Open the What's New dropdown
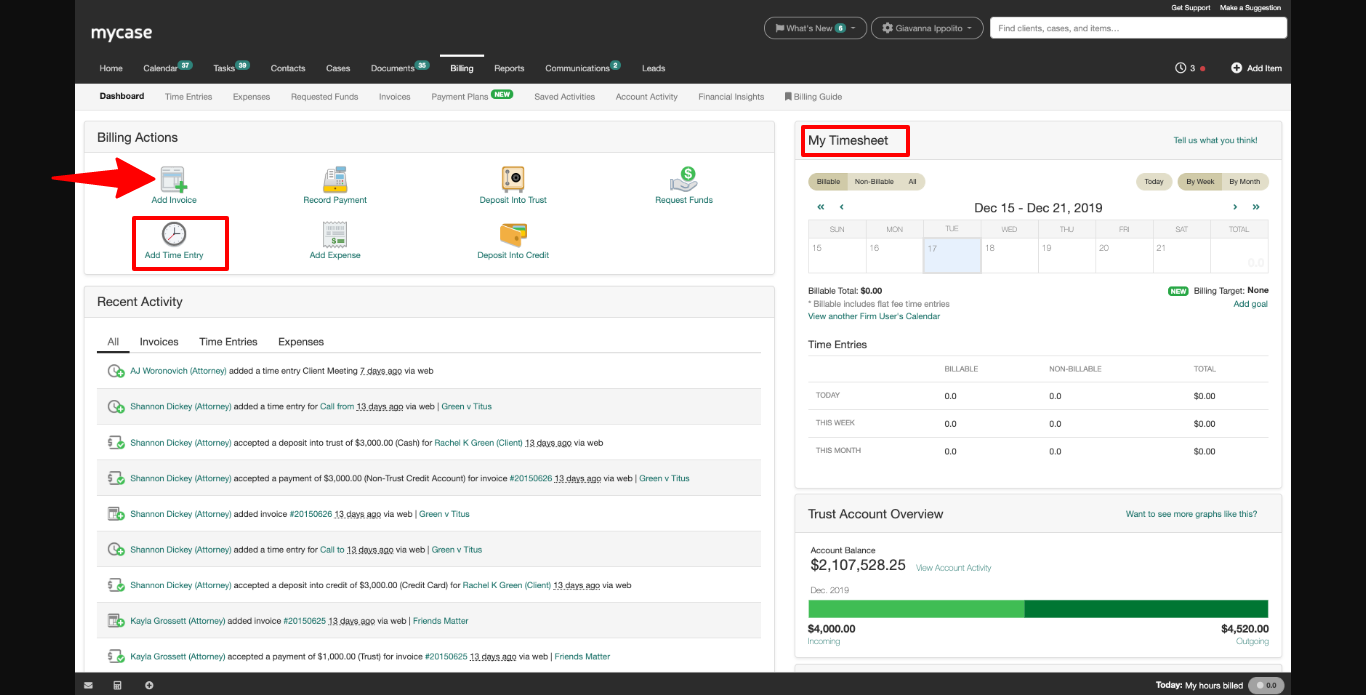Screen dimensions: 1366x695 (x=814, y=28)
